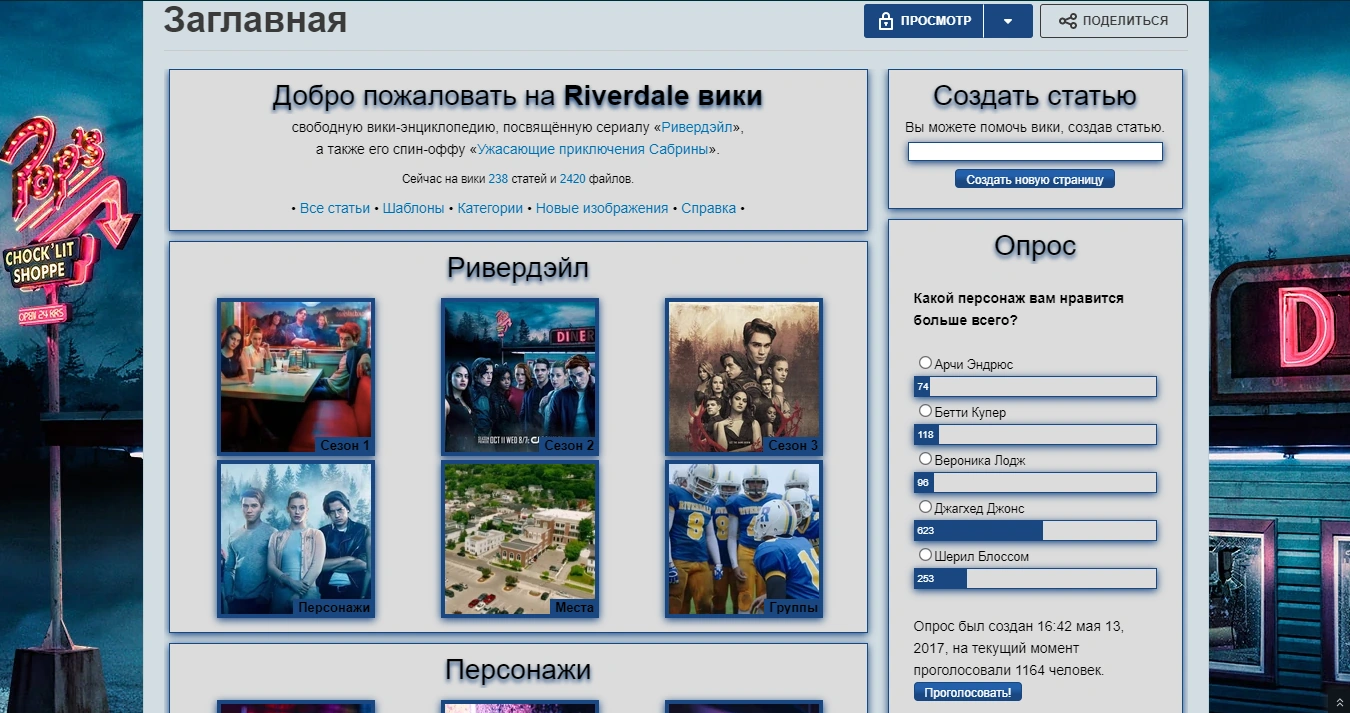The image size is (1350, 713).
Task: Select the Бетти Купер radio button
Action: (x=925, y=411)
